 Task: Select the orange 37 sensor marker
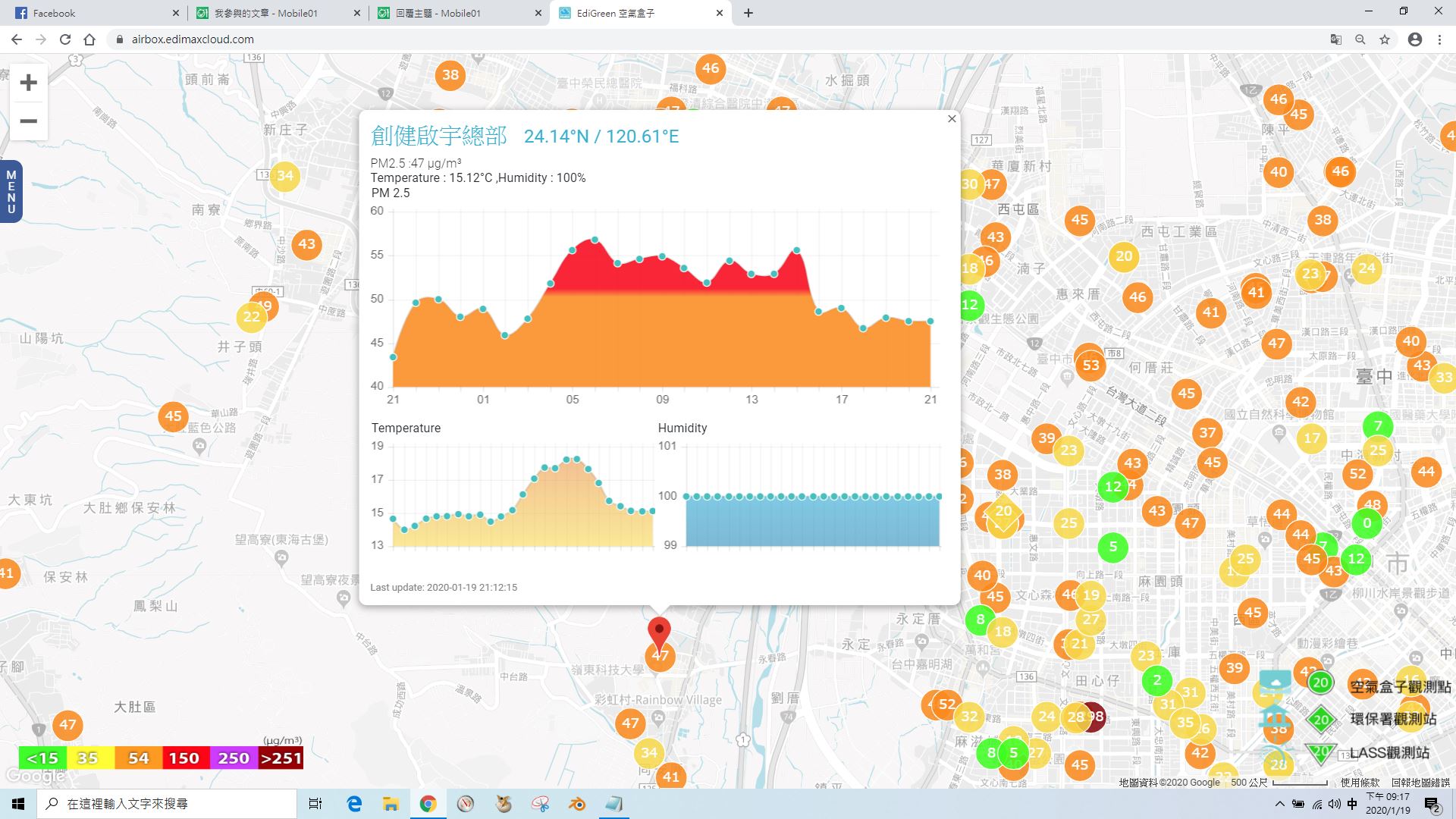[x=1207, y=434]
